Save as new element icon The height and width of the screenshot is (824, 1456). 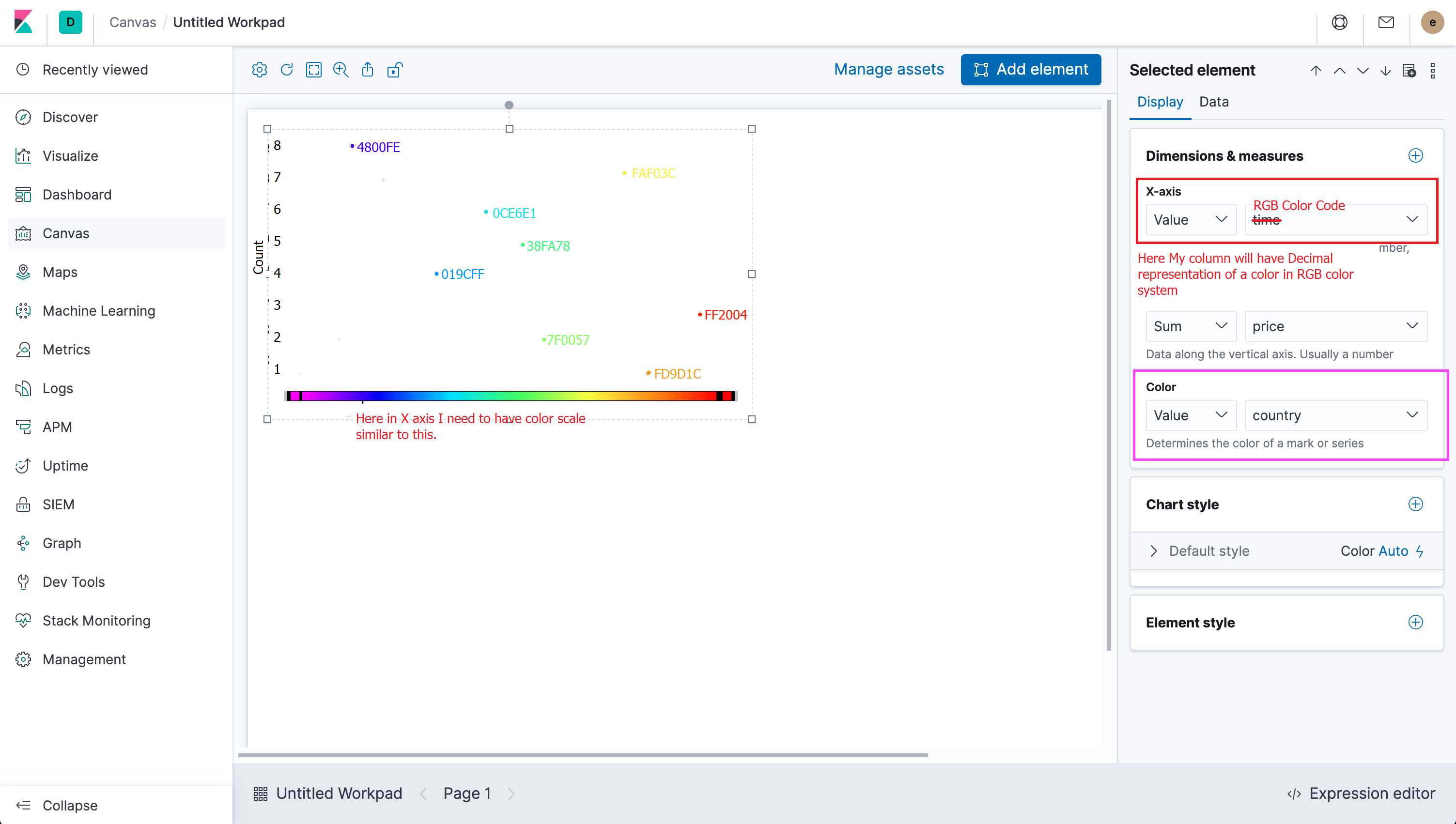[1409, 70]
